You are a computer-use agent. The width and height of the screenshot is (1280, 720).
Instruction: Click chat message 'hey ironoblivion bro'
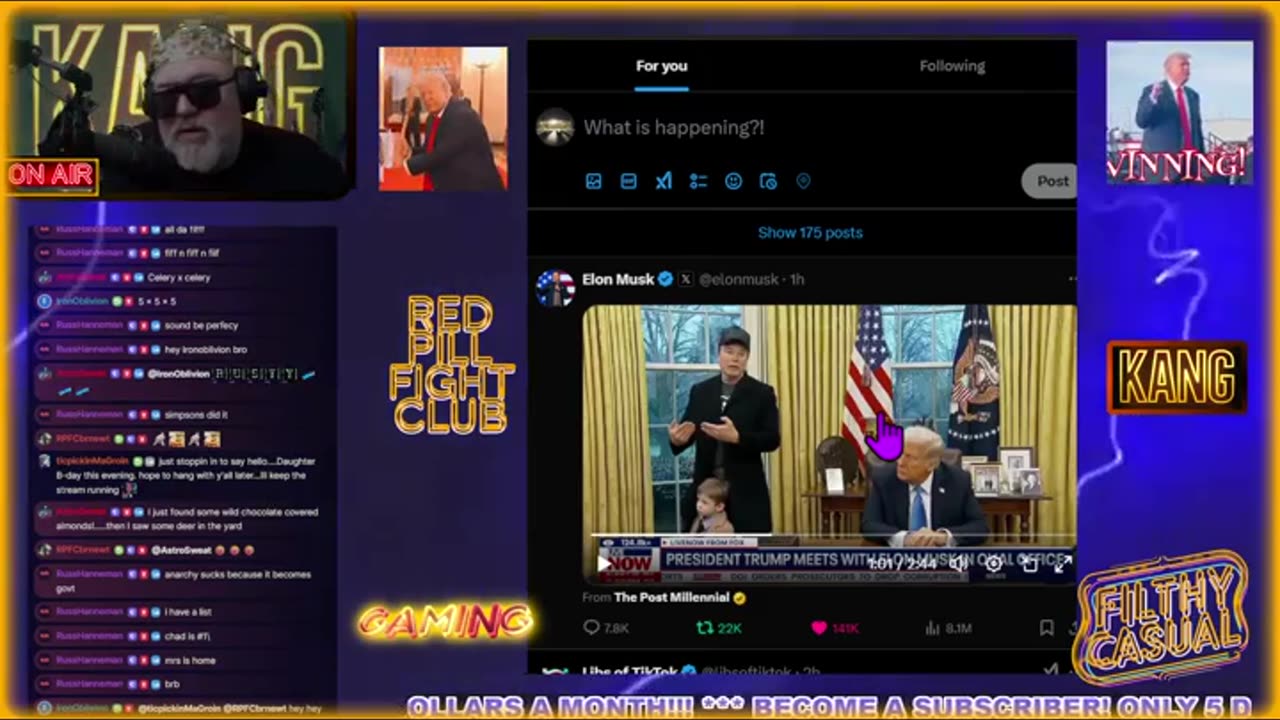[208, 349]
